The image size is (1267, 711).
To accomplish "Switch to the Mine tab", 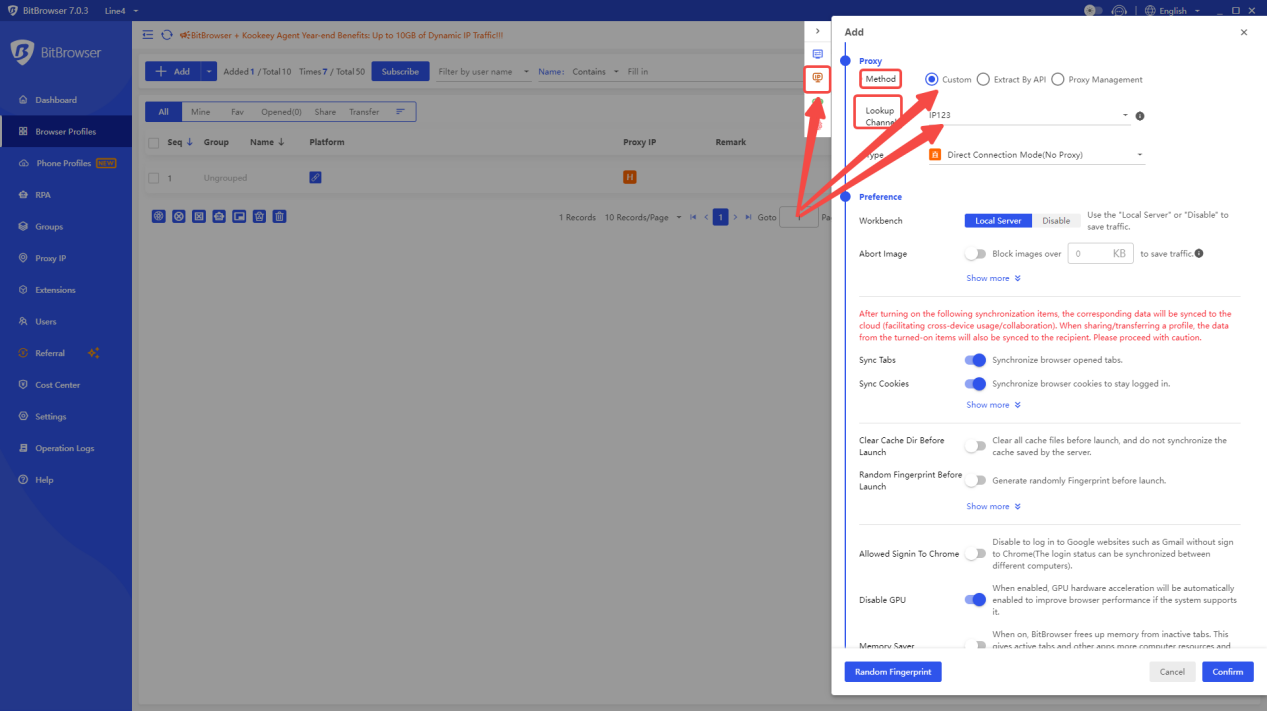I will coord(201,112).
